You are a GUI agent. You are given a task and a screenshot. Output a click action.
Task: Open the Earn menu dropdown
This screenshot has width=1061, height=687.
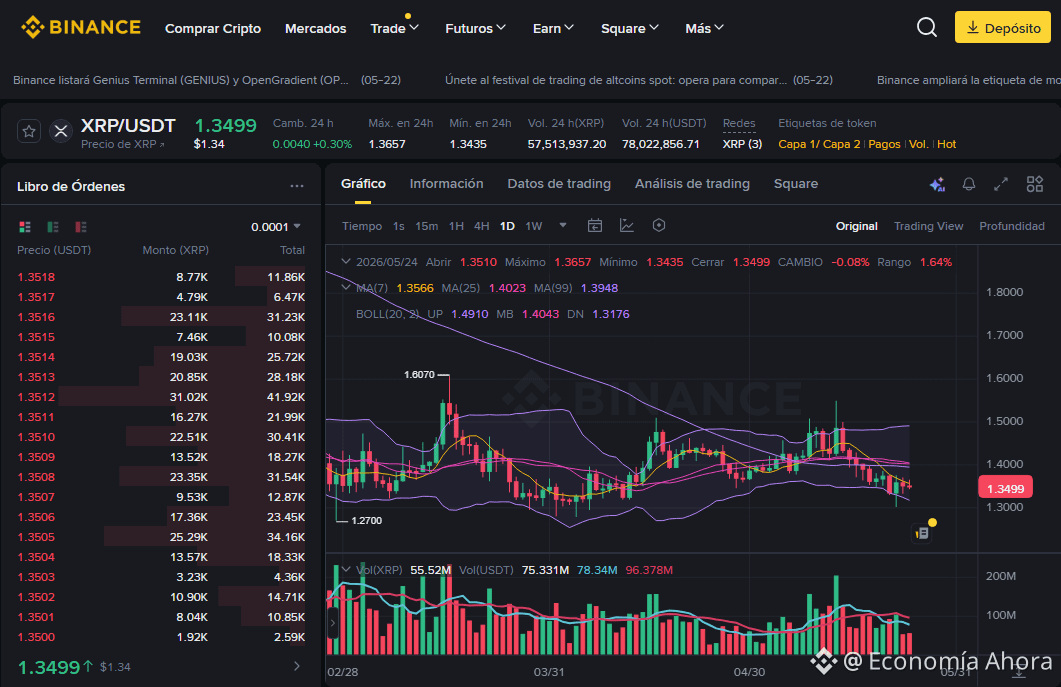553,28
